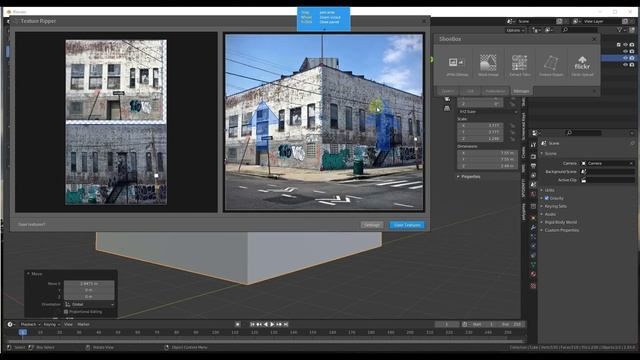
Task: Click the Active Clip field icon
Action: tap(584, 180)
